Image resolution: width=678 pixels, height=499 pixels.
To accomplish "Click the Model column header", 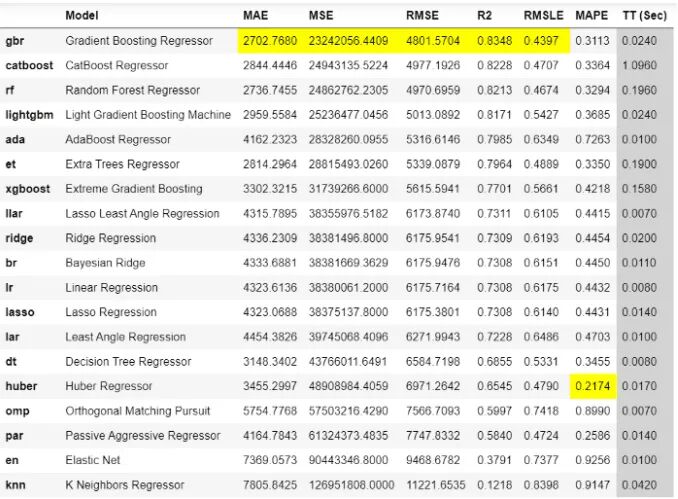I will [82, 16].
